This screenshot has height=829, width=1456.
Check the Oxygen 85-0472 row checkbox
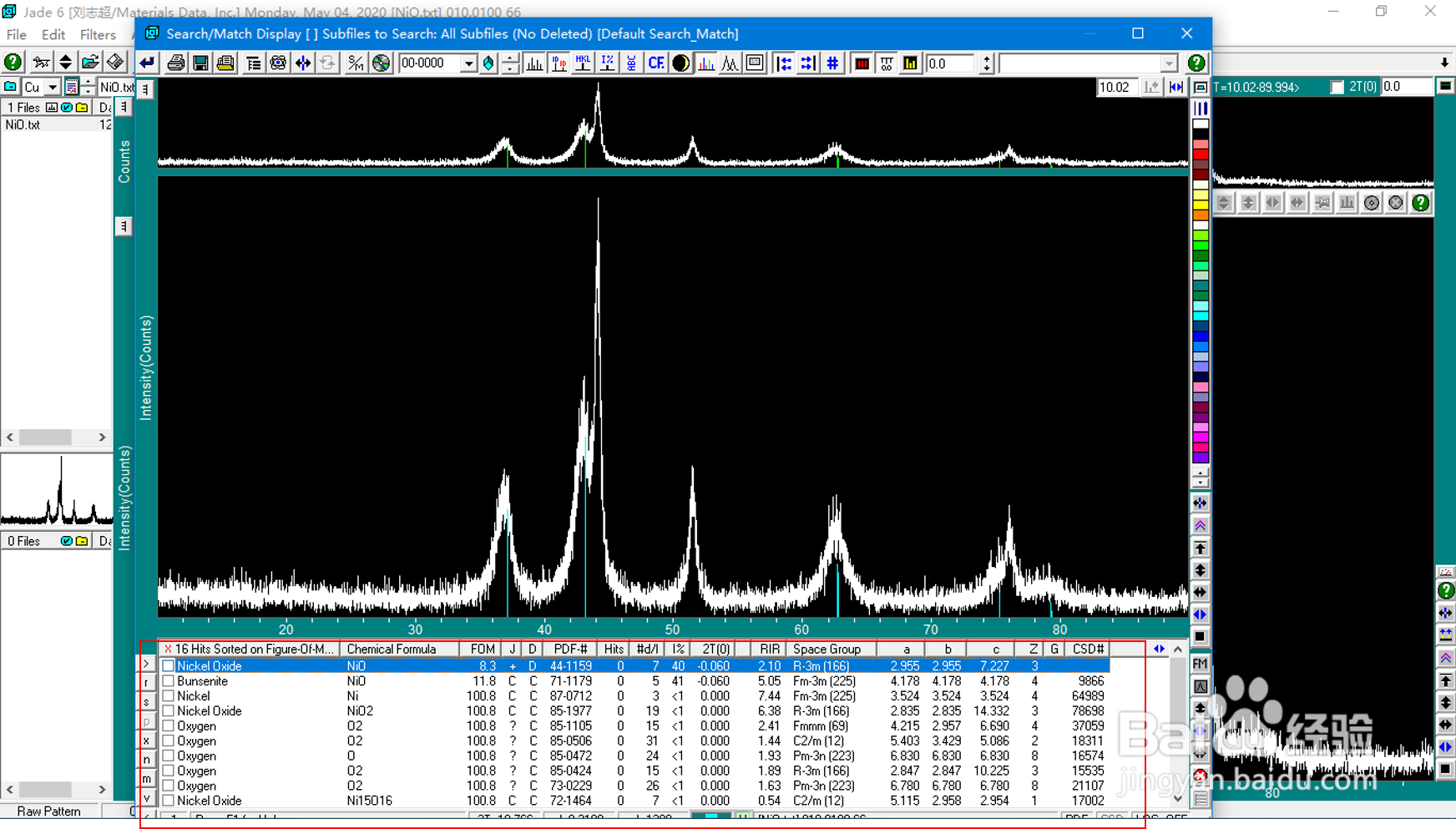coord(169,756)
